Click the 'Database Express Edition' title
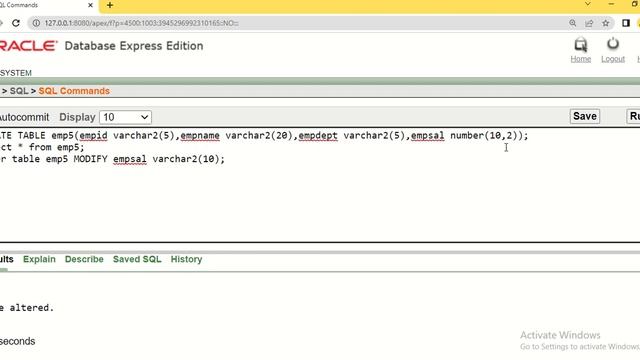The image size is (640, 360). tap(134, 46)
